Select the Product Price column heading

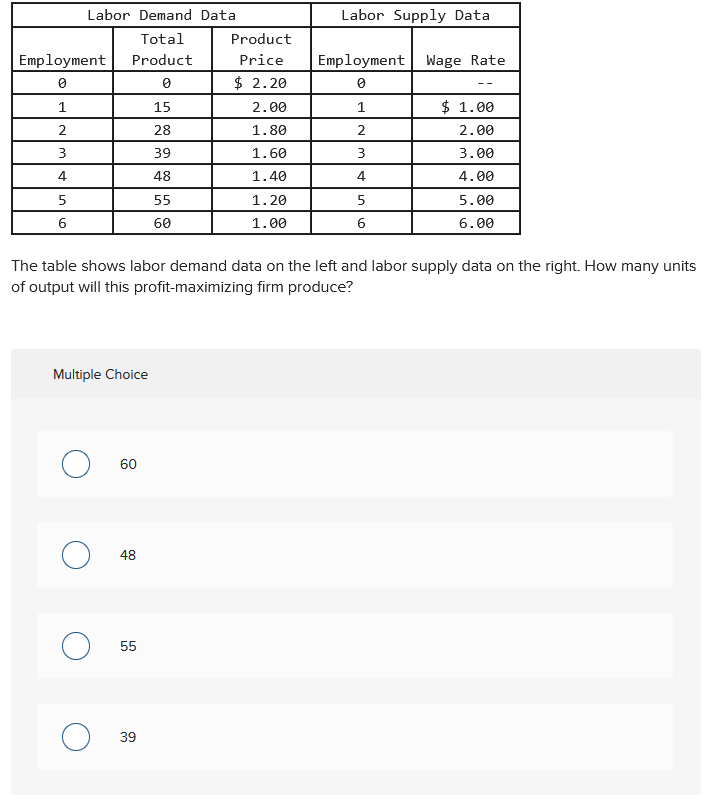point(261,49)
